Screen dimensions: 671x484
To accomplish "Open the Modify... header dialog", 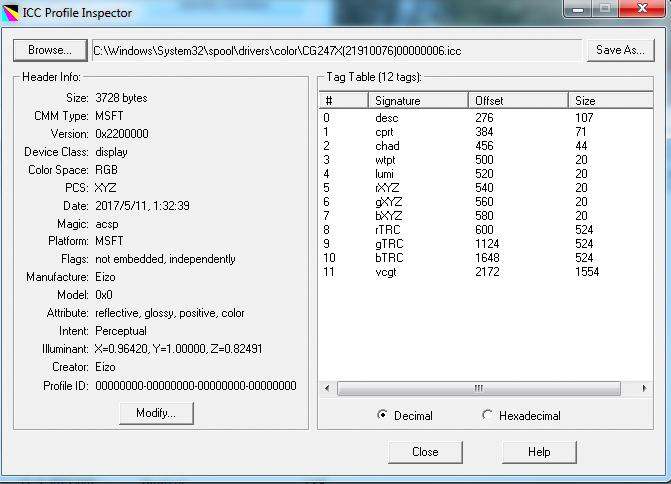I will 156,413.
